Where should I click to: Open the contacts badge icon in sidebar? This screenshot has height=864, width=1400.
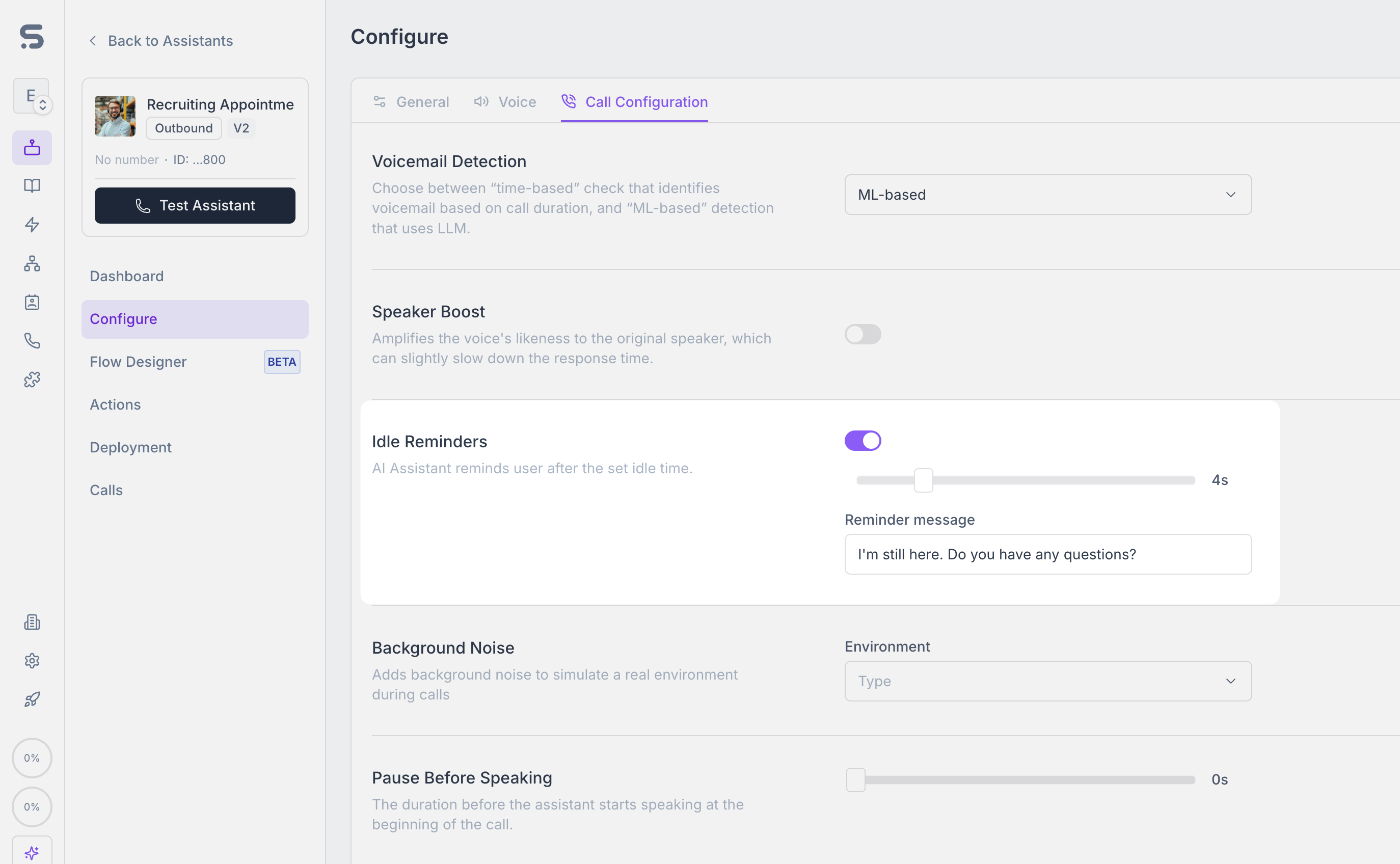32,302
